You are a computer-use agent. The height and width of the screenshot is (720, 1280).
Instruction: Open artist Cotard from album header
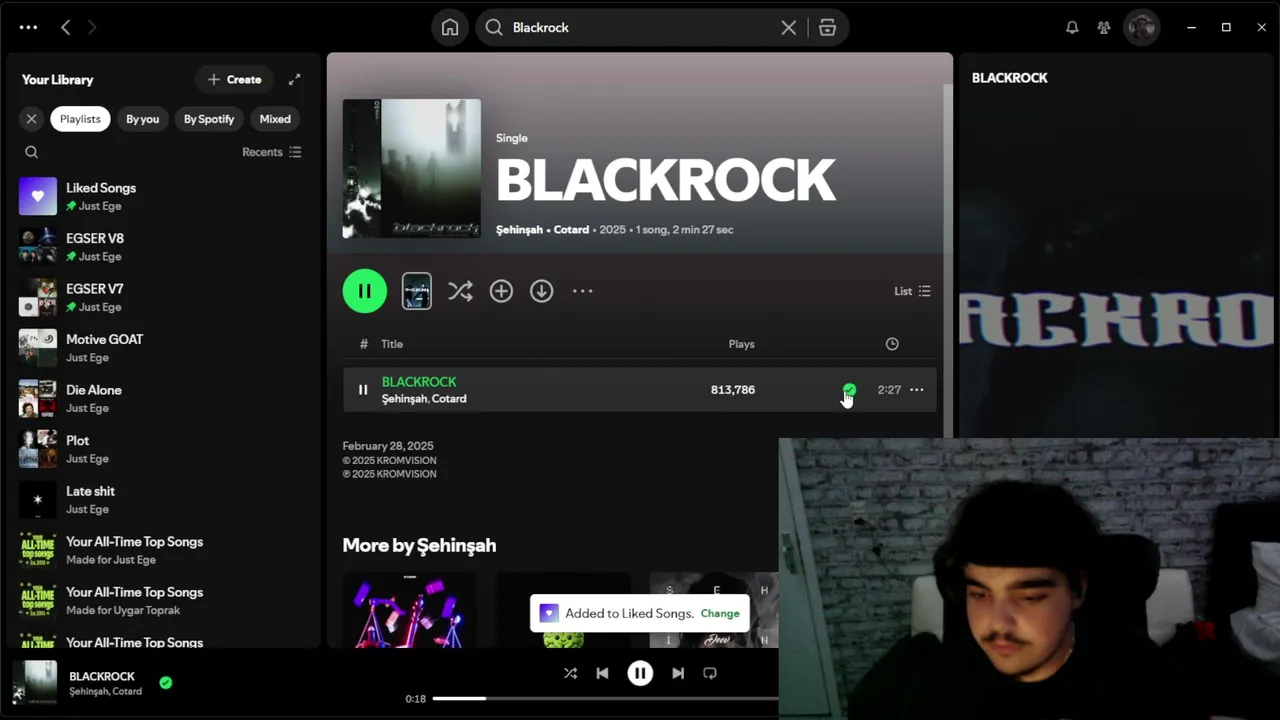571,230
